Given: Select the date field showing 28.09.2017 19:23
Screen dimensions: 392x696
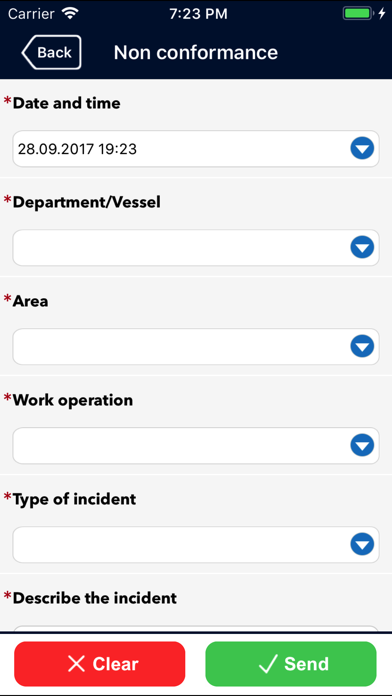Looking at the screenshot, I should point(196,149).
